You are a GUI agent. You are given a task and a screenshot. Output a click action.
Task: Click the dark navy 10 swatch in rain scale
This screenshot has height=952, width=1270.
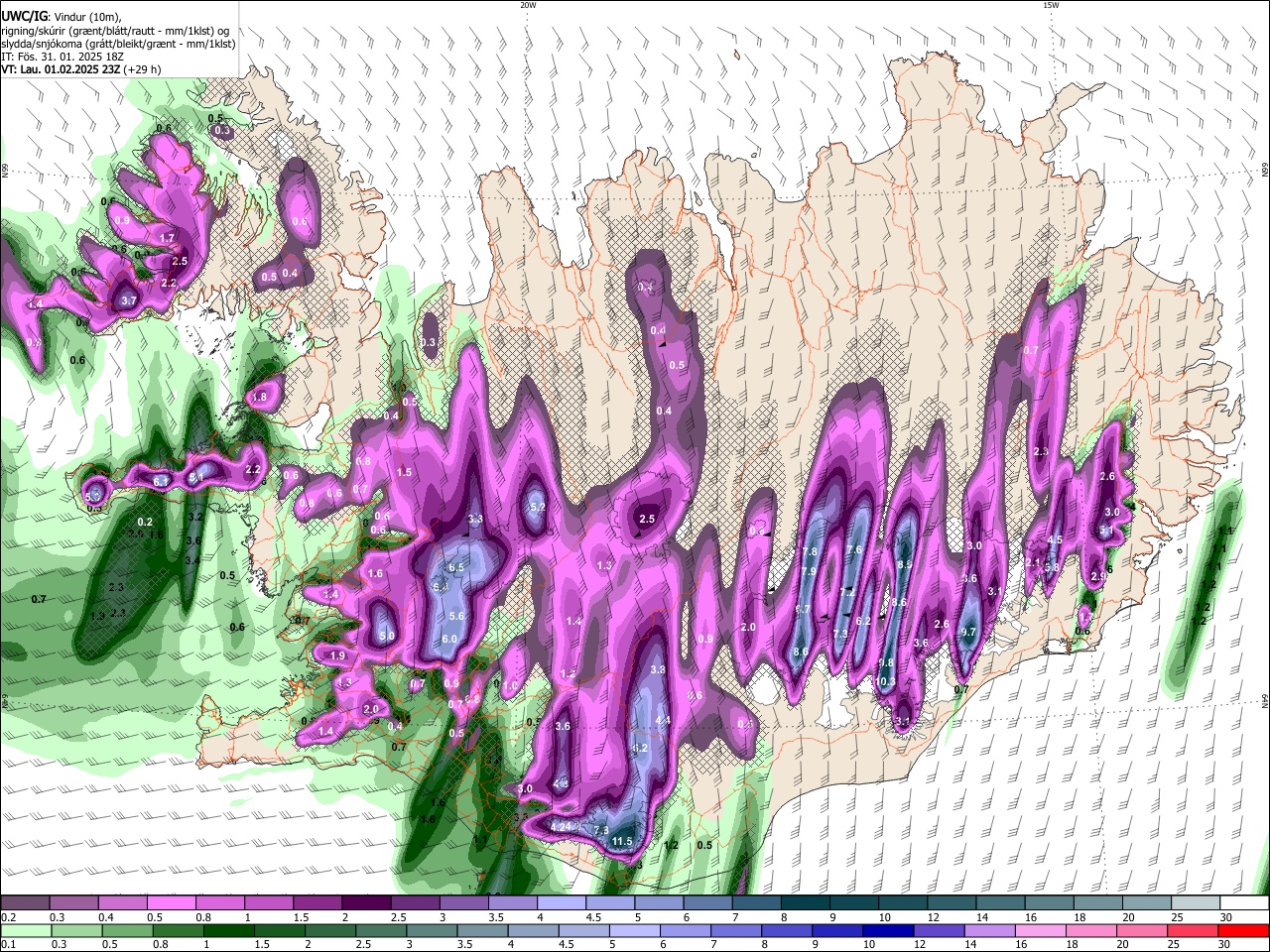coord(886,930)
